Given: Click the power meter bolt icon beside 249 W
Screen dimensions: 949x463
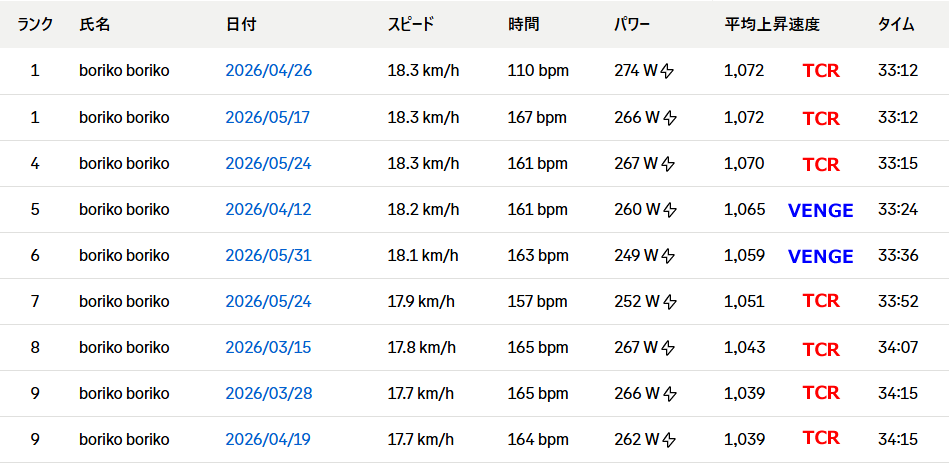Looking at the screenshot, I should (x=667, y=256).
